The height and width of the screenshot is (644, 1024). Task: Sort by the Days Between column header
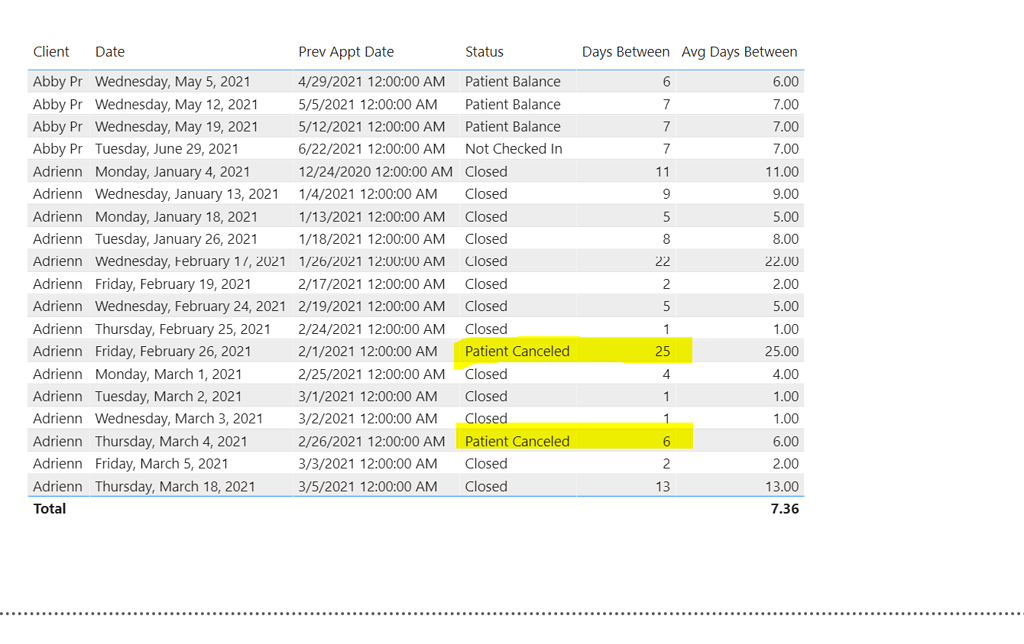[x=625, y=51]
